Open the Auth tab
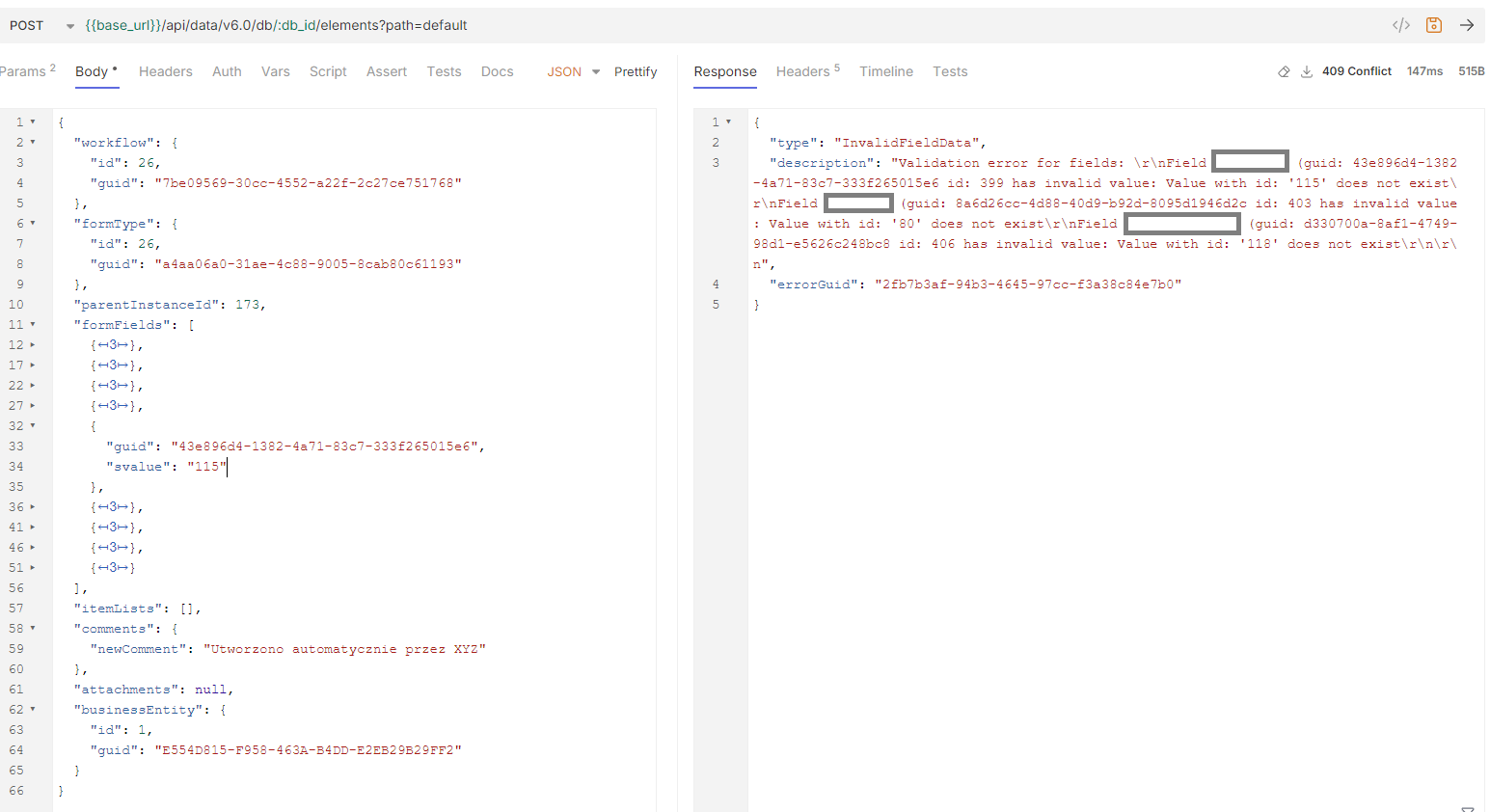The height and width of the screenshot is (812, 1490). click(x=227, y=71)
